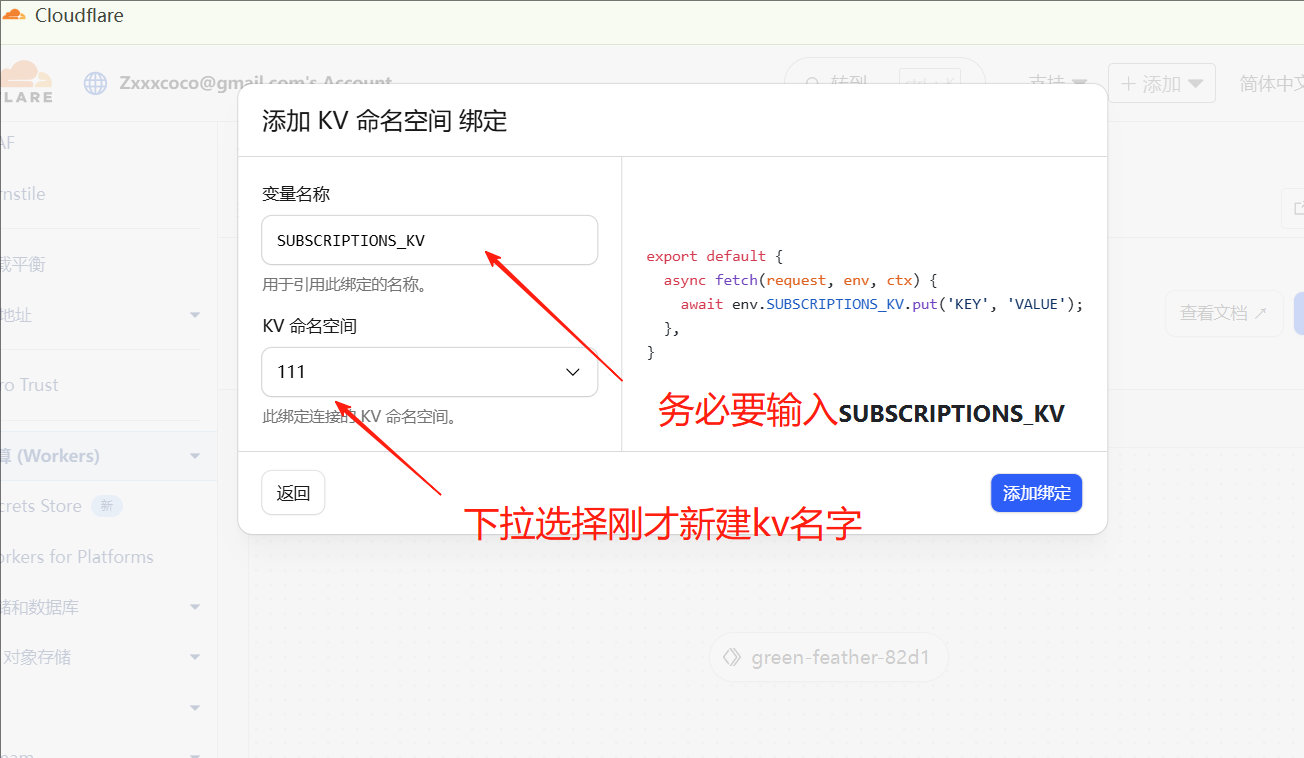Open the Zxxxcoco@gmail.com's Account link

[255, 83]
